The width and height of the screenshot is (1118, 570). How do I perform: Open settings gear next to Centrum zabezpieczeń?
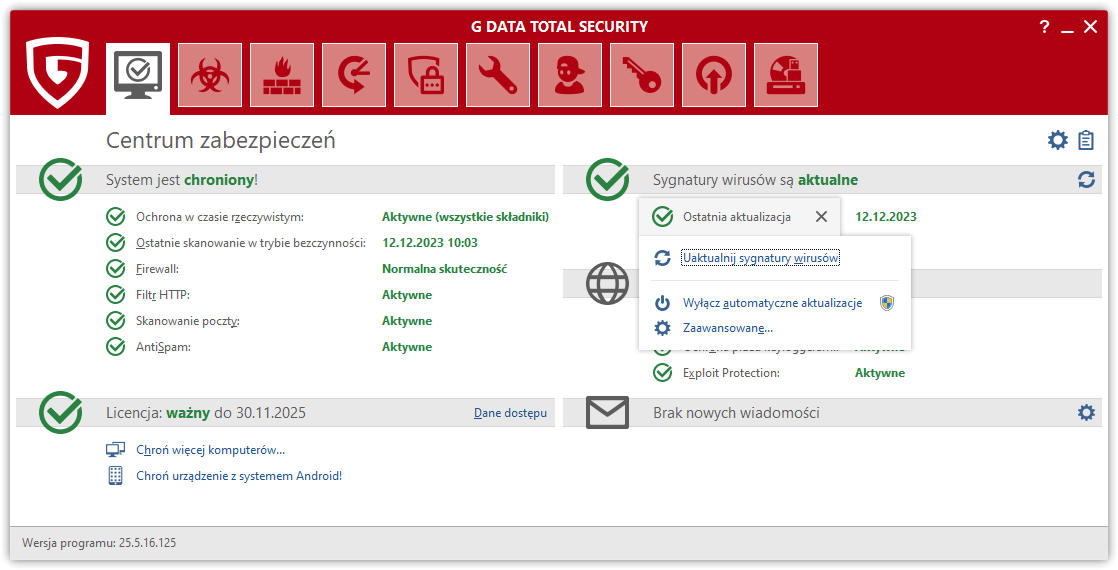click(x=1057, y=140)
